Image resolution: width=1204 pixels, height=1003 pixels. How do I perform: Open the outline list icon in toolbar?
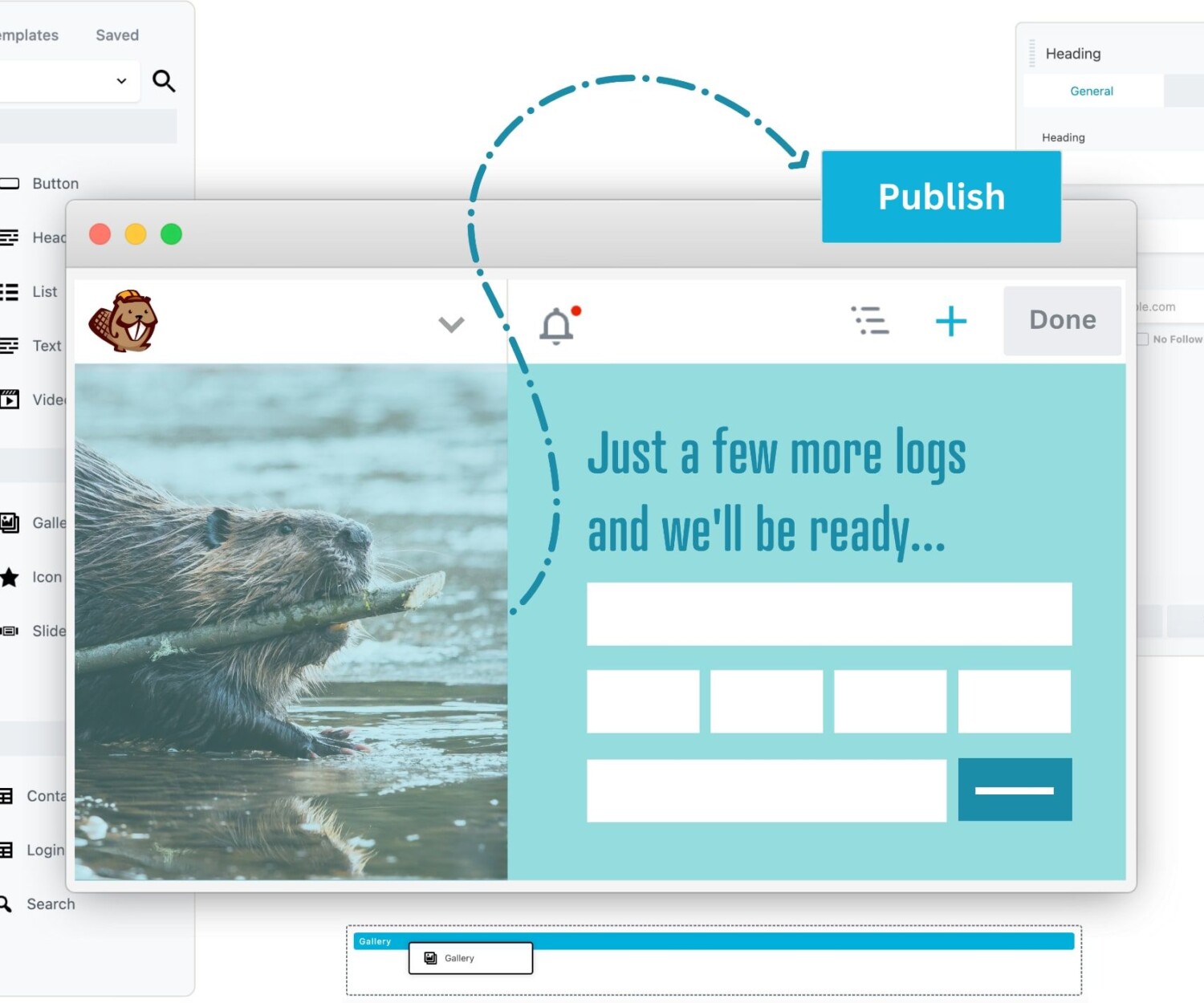coord(870,320)
